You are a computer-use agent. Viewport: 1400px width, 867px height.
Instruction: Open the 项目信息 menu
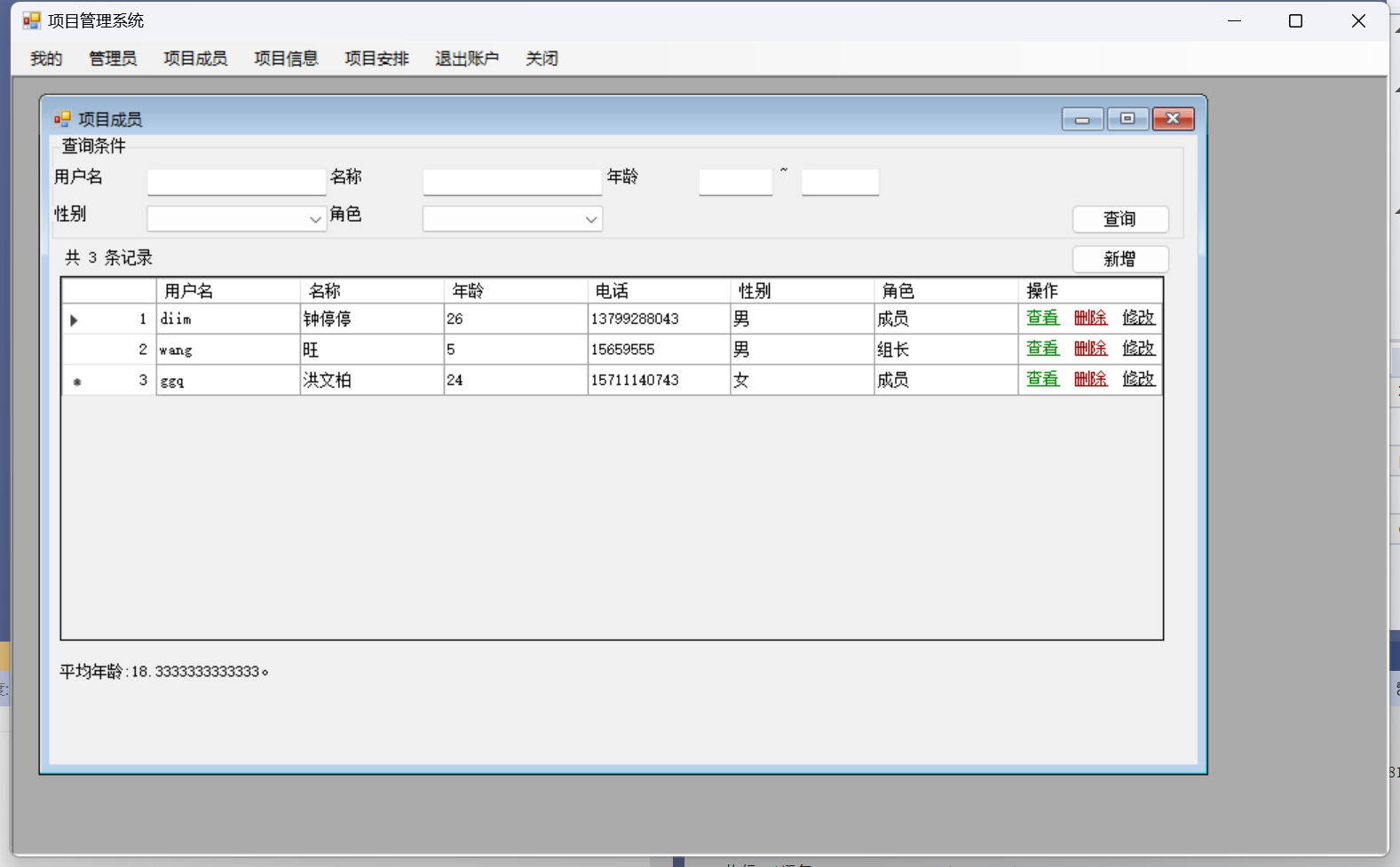[286, 59]
